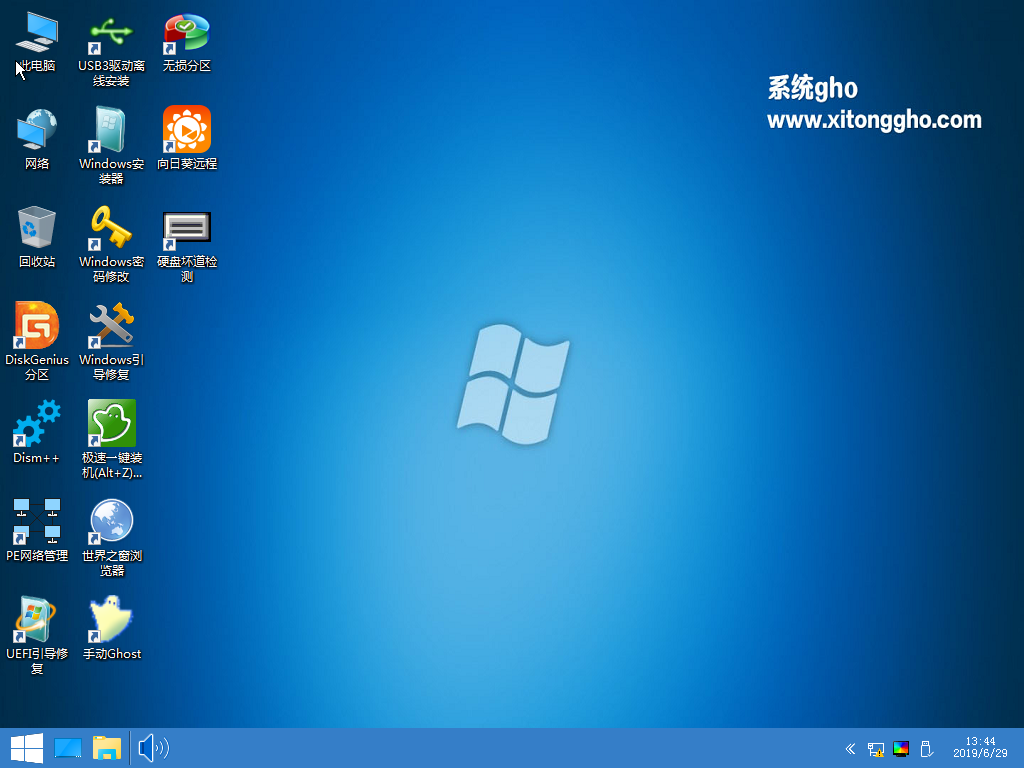Select the 网络 network icon
The height and width of the screenshot is (768, 1024).
(37, 140)
